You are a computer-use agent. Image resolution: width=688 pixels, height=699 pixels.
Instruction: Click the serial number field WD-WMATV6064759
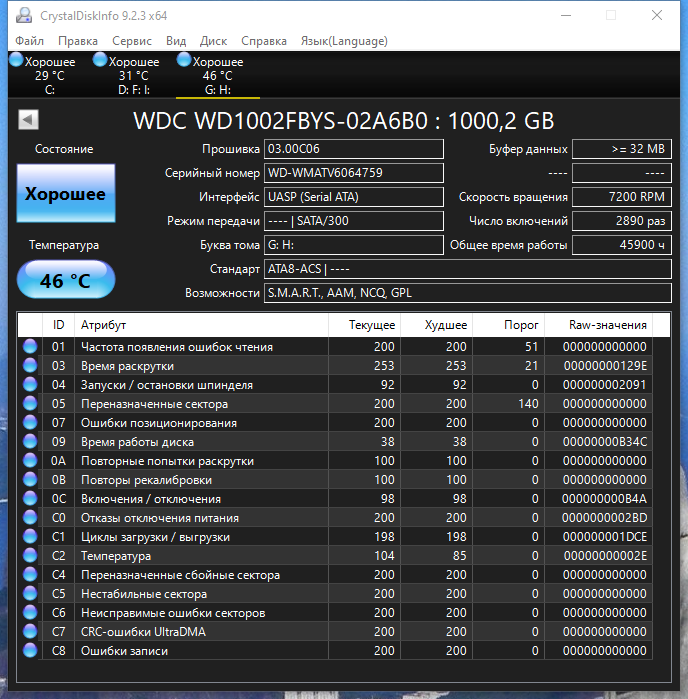coord(354,173)
